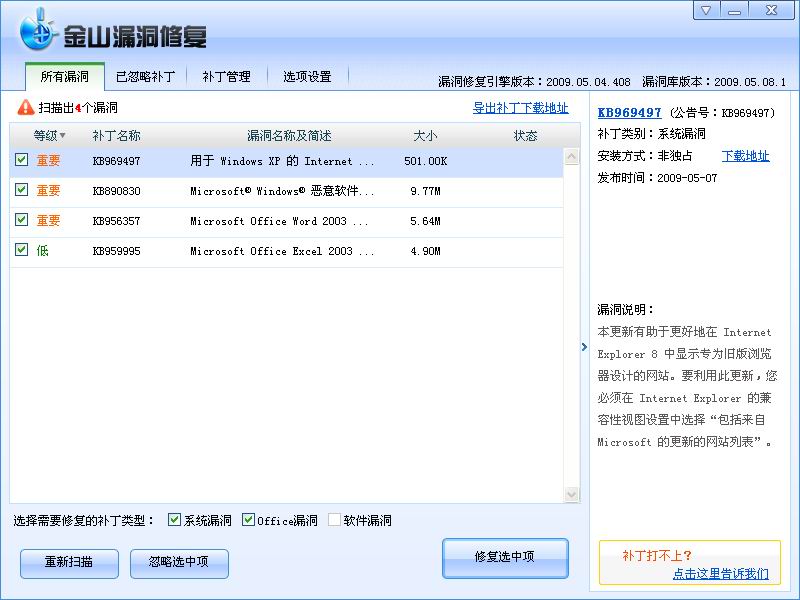Screen dimensions: 800x600
Task: Collapse the details panel with side arrow
Action: (584, 347)
